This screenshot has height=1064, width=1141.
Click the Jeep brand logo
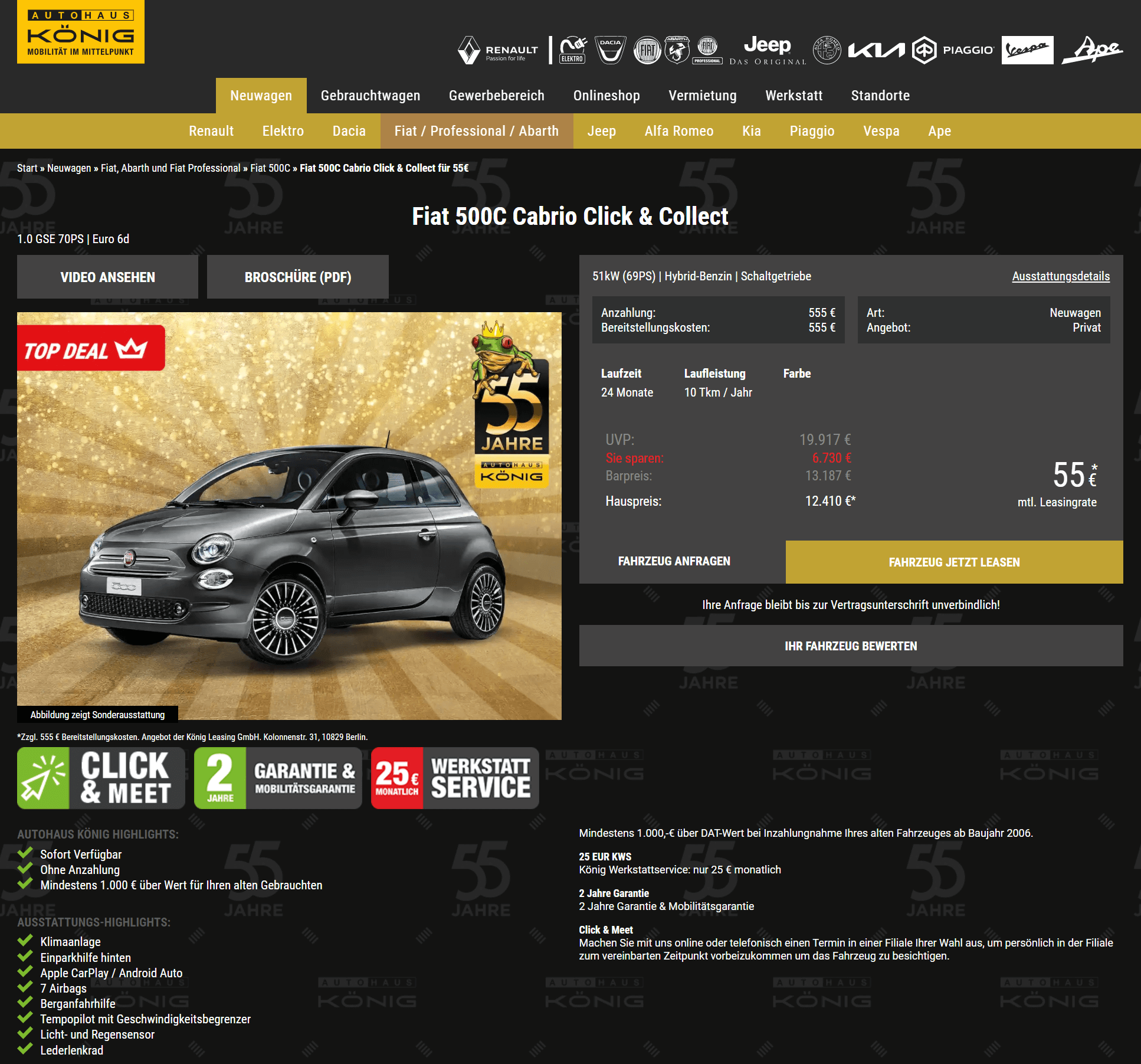tap(768, 50)
